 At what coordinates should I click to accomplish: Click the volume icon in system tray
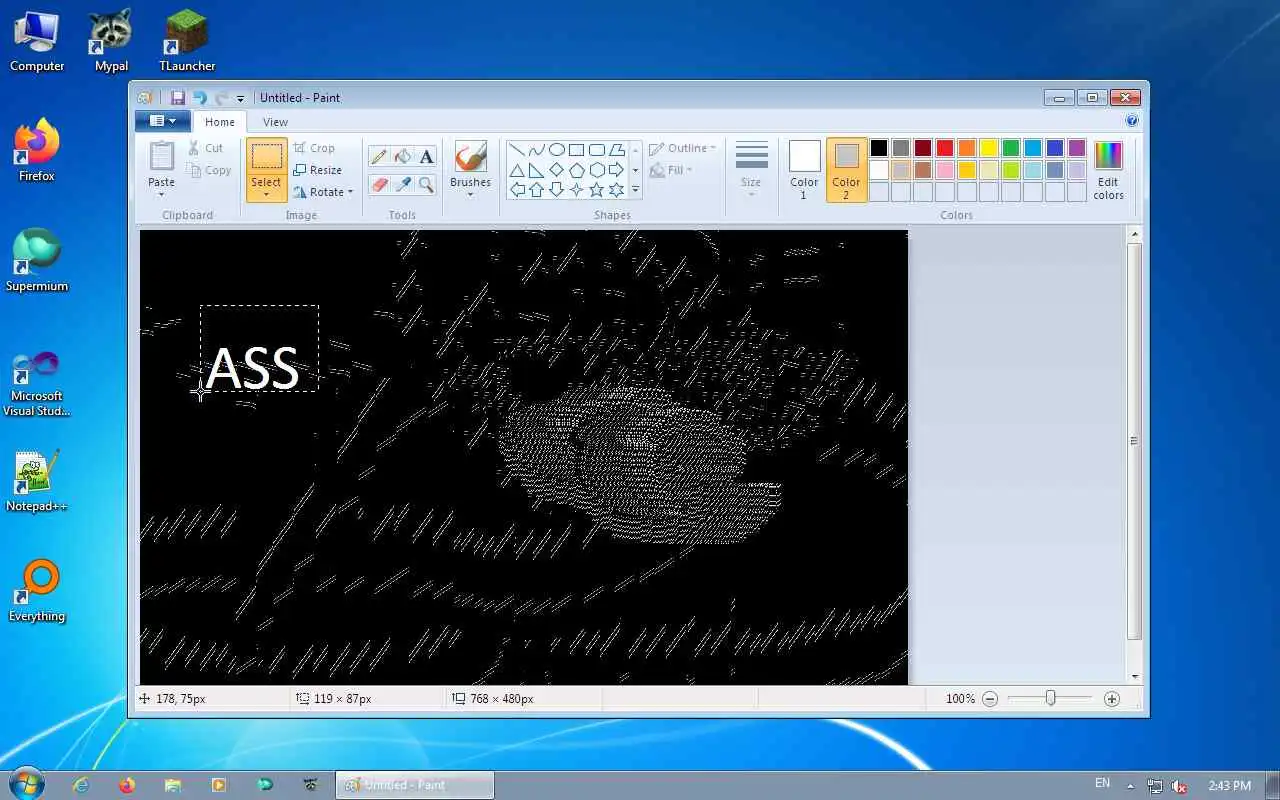tap(1179, 786)
